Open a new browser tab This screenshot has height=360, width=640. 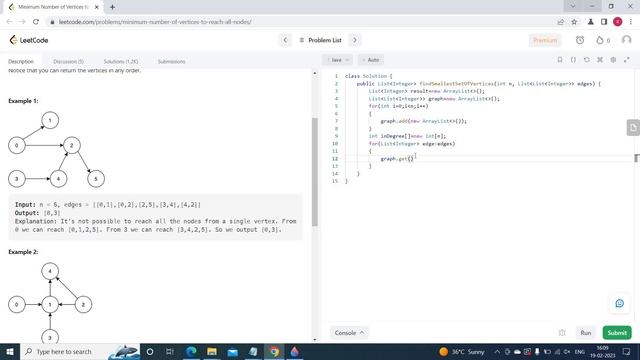click(112, 7)
